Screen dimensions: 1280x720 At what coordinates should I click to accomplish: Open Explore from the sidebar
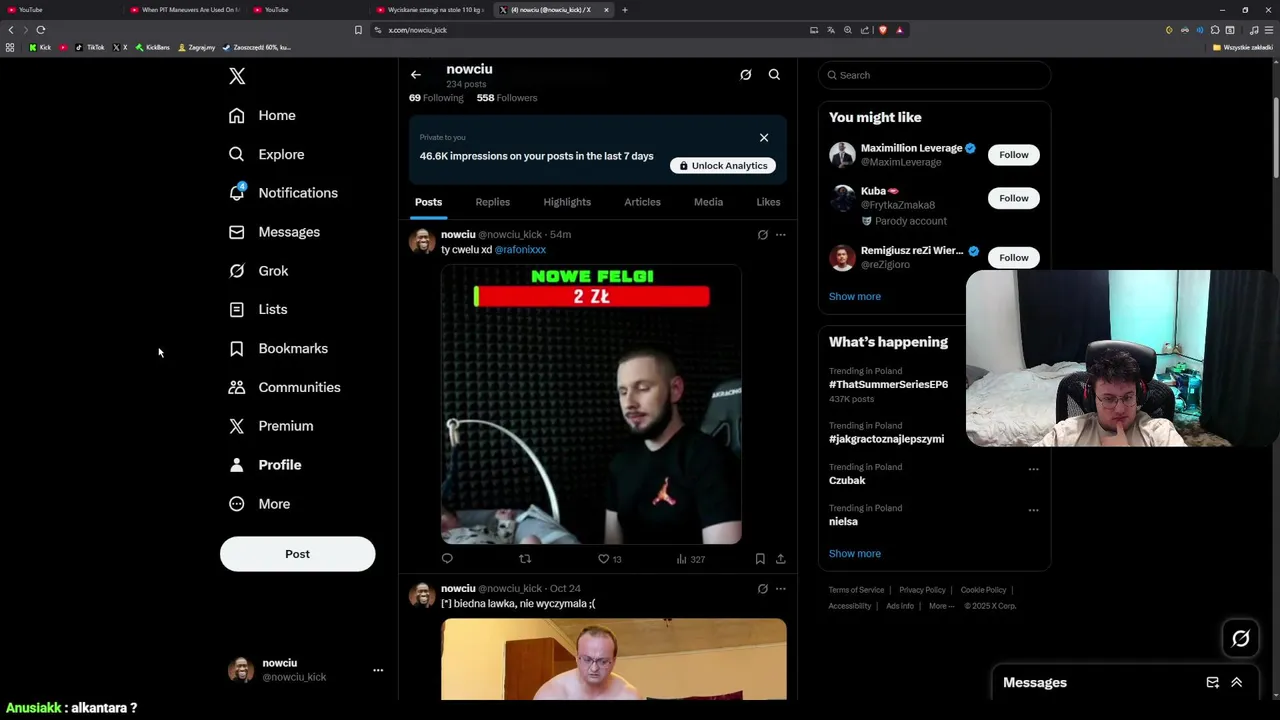click(x=266, y=154)
